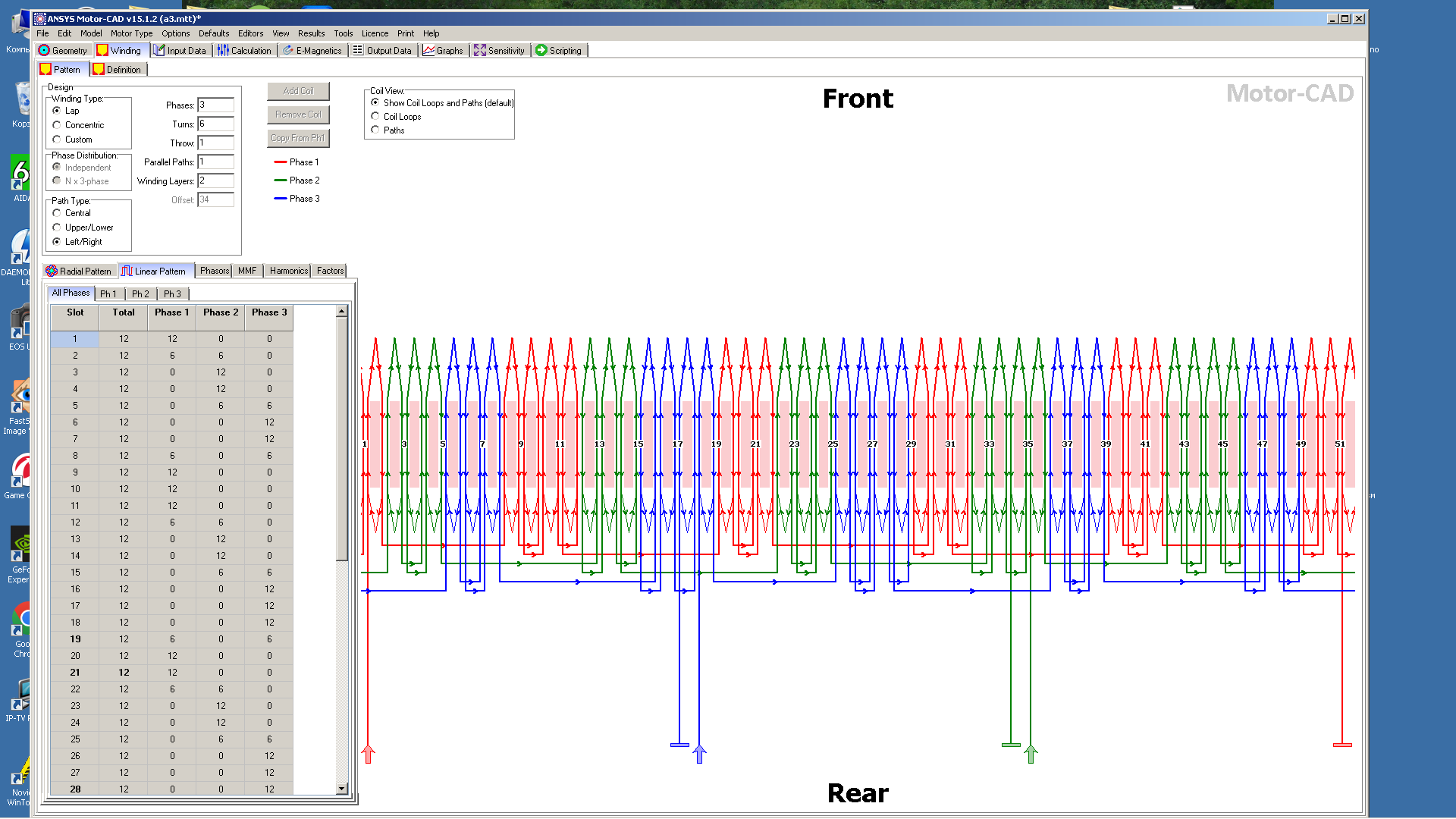Select the Definition sub-tab

click(118, 70)
